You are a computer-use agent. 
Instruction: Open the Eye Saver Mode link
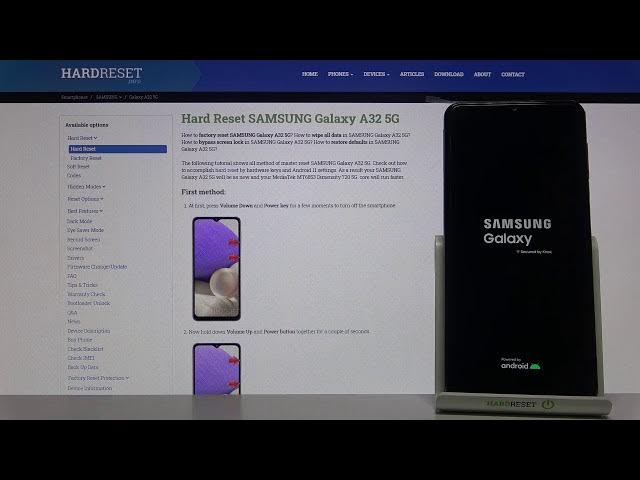(x=85, y=230)
